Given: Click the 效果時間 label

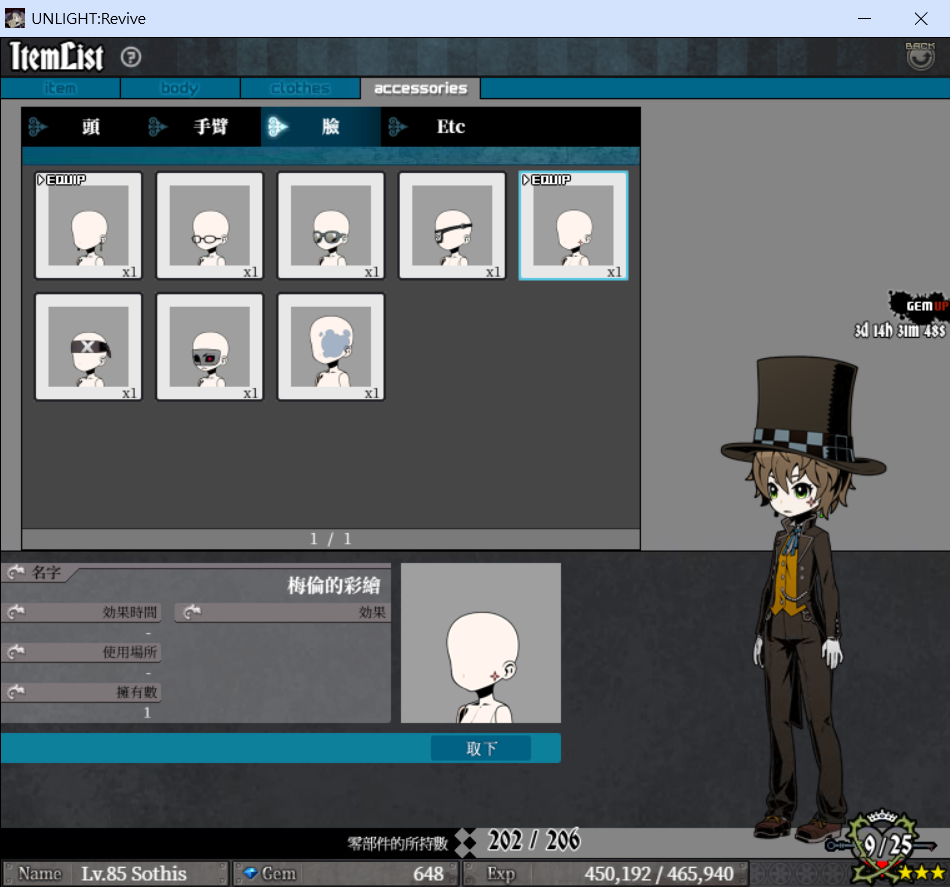Looking at the screenshot, I should tap(130, 613).
